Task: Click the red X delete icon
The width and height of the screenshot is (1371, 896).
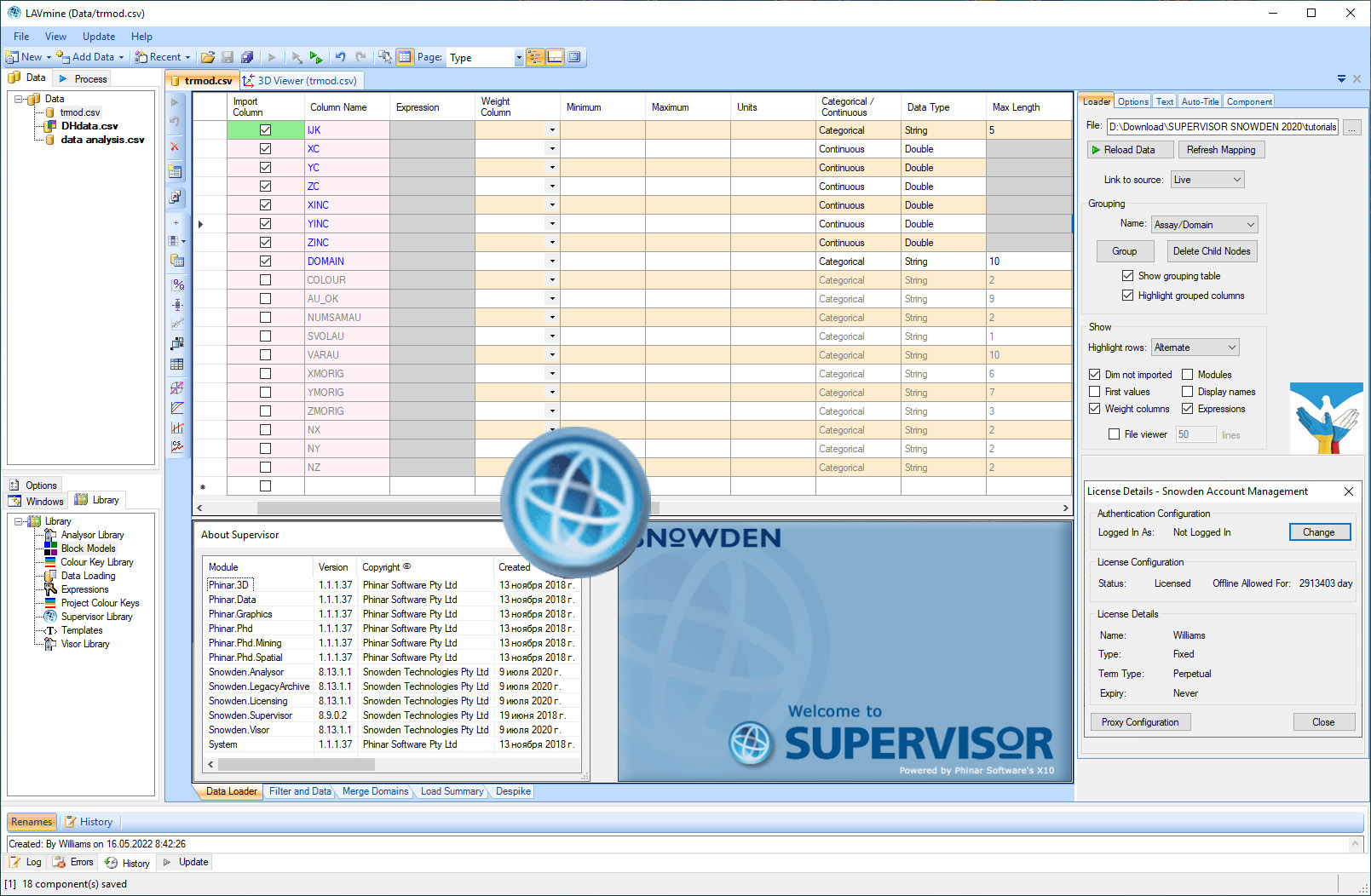Action: pyautogui.click(x=175, y=146)
